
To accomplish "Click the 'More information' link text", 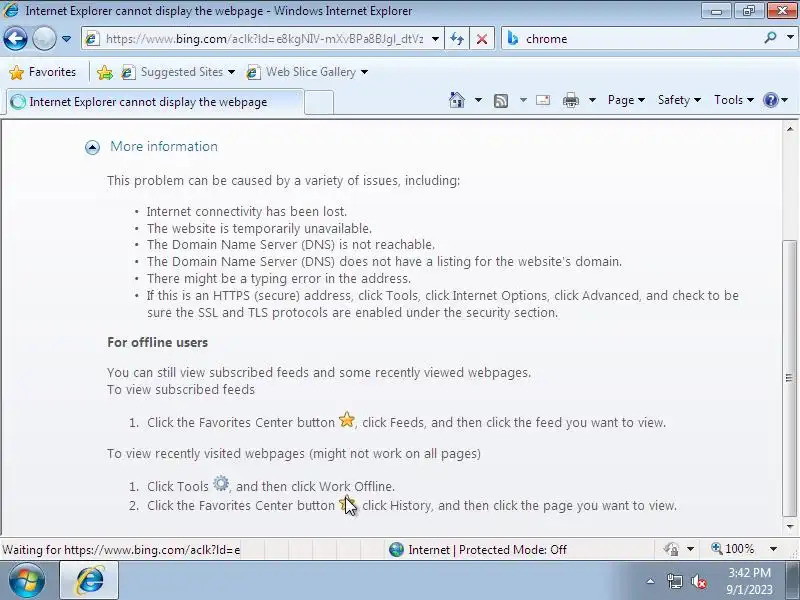I will point(164,146).
